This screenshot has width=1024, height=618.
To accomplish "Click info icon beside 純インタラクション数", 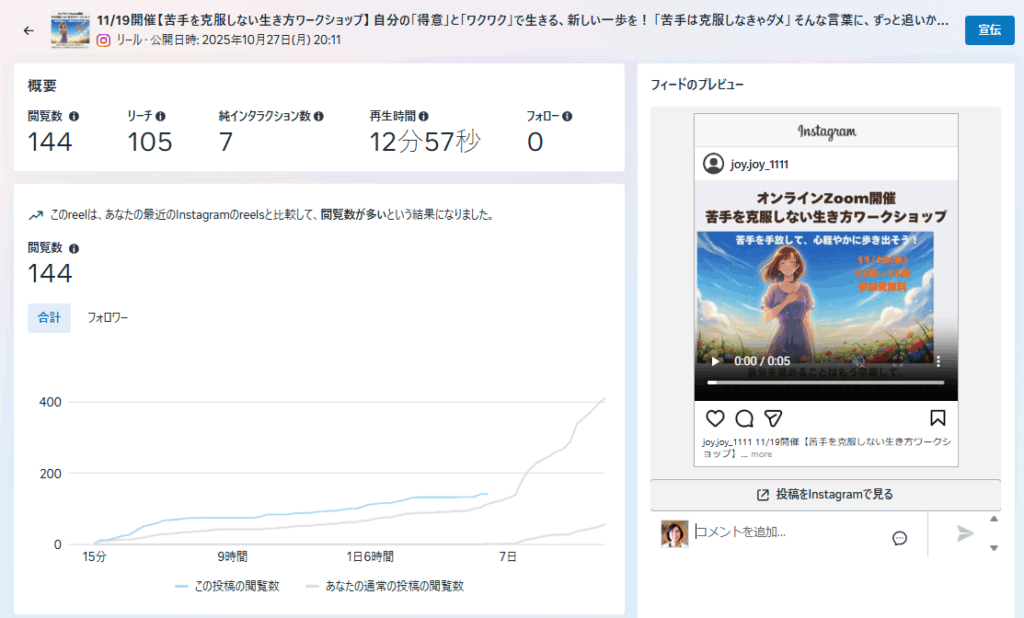I will point(319,116).
